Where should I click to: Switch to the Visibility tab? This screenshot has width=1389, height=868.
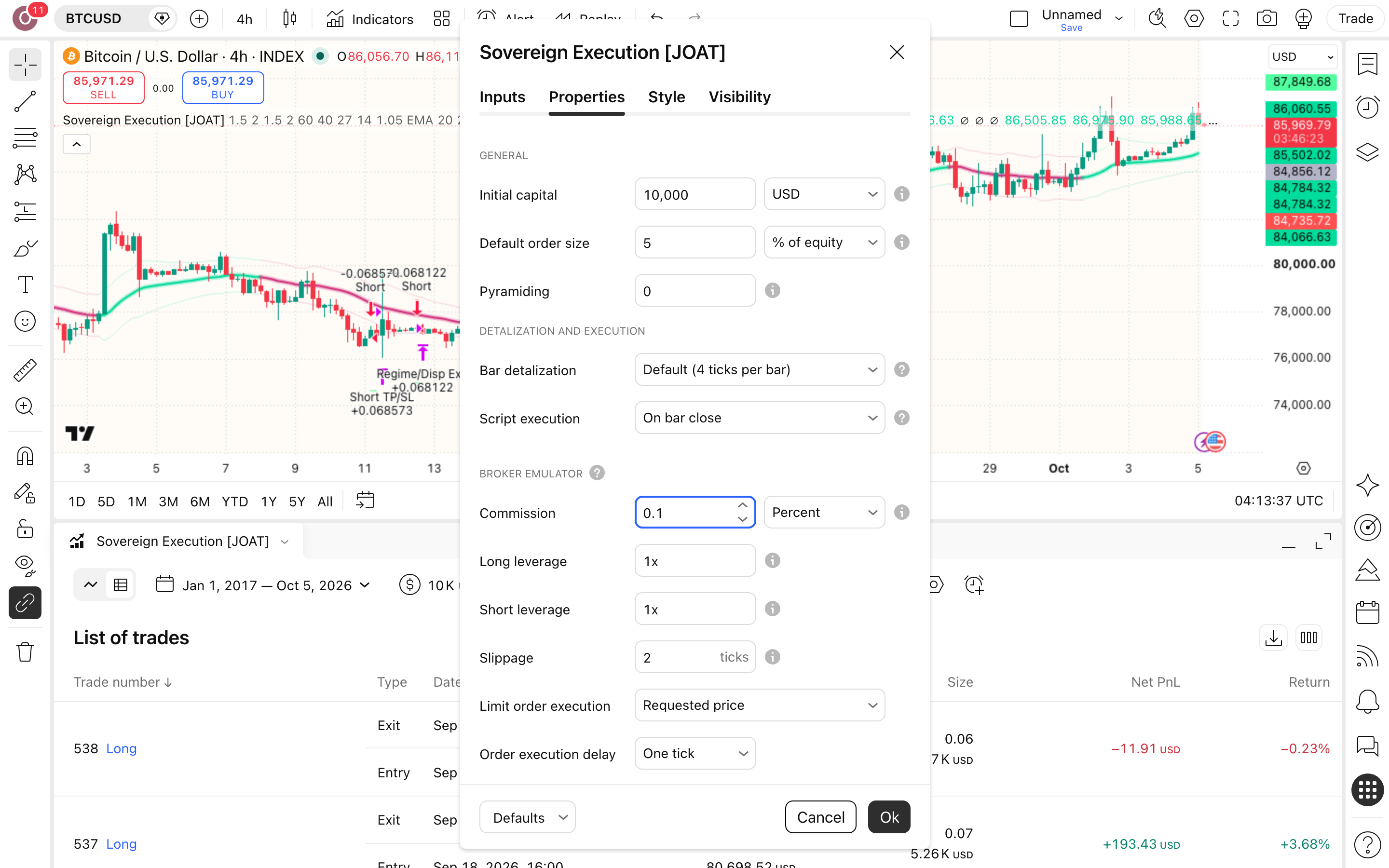[739, 97]
